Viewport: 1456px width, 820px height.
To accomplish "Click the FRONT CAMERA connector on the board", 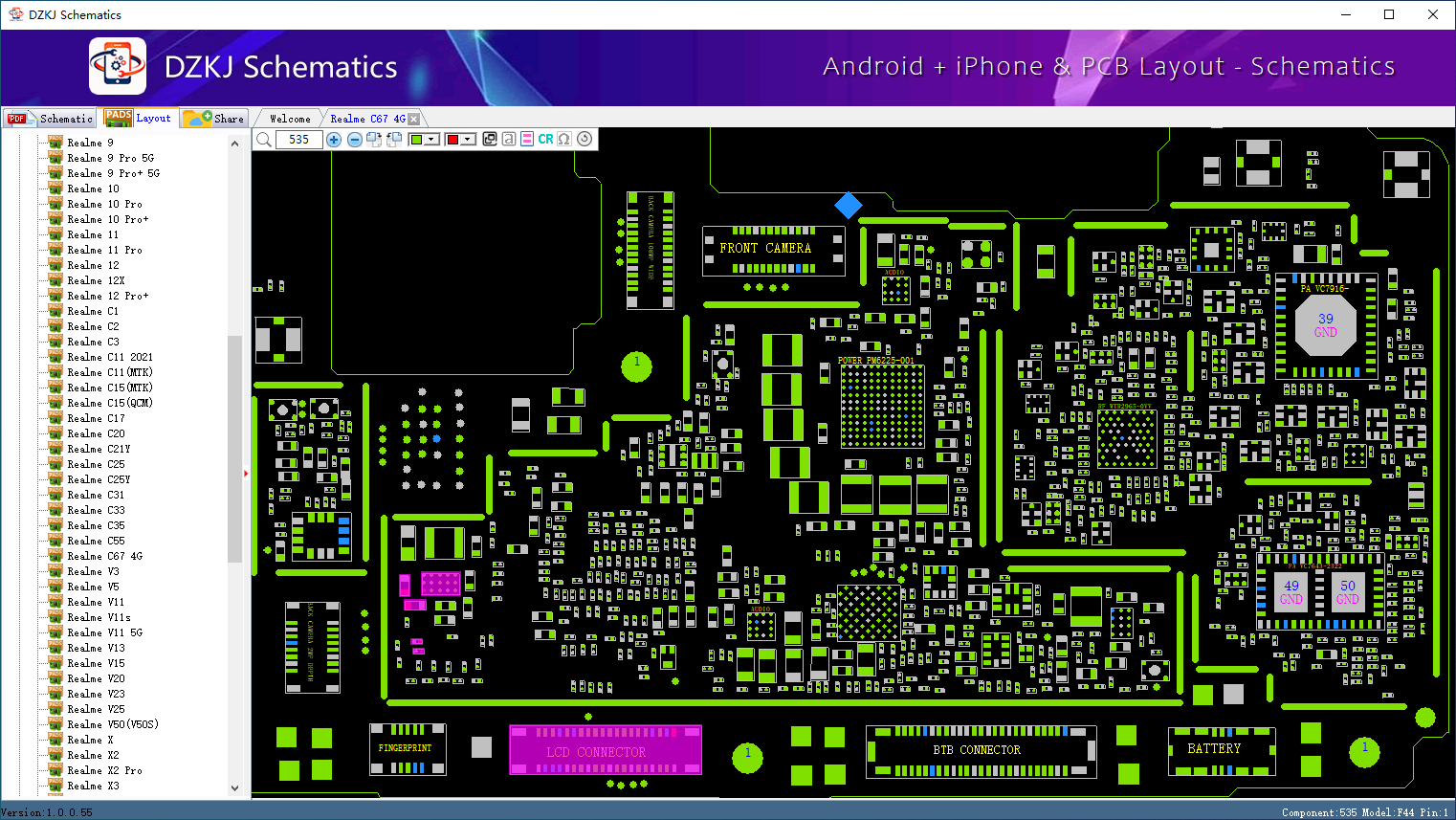I will (x=774, y=251).
